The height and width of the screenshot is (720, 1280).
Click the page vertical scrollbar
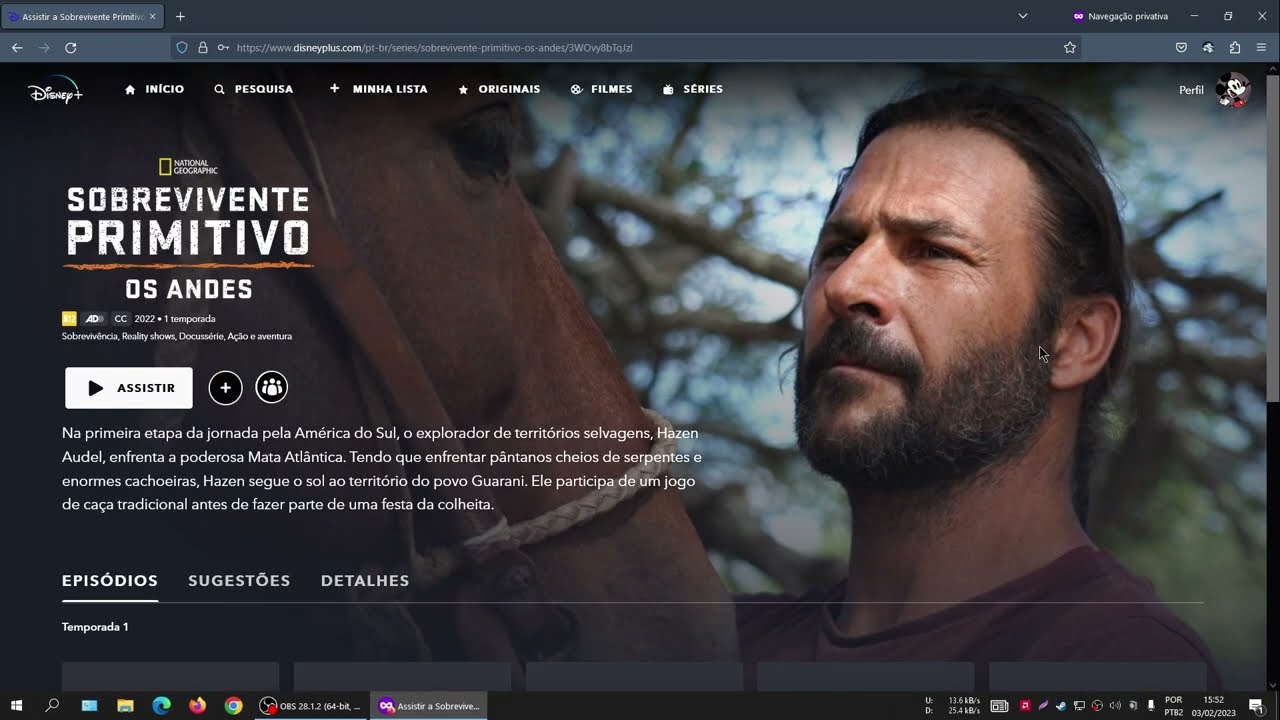click(1273, 238)
